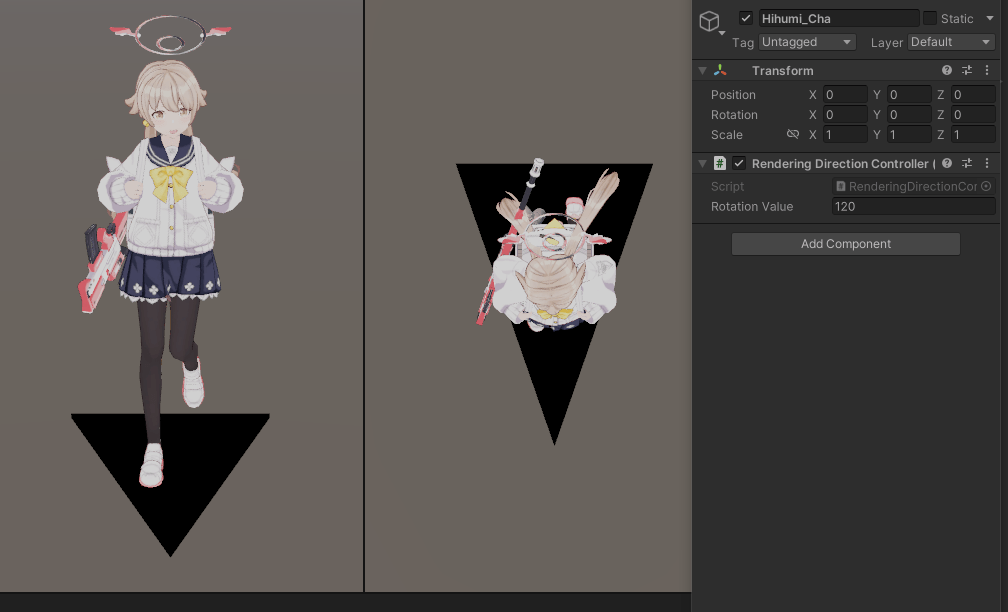Enable the Static checkbox
1008x612 pixels.
point(930,18)
